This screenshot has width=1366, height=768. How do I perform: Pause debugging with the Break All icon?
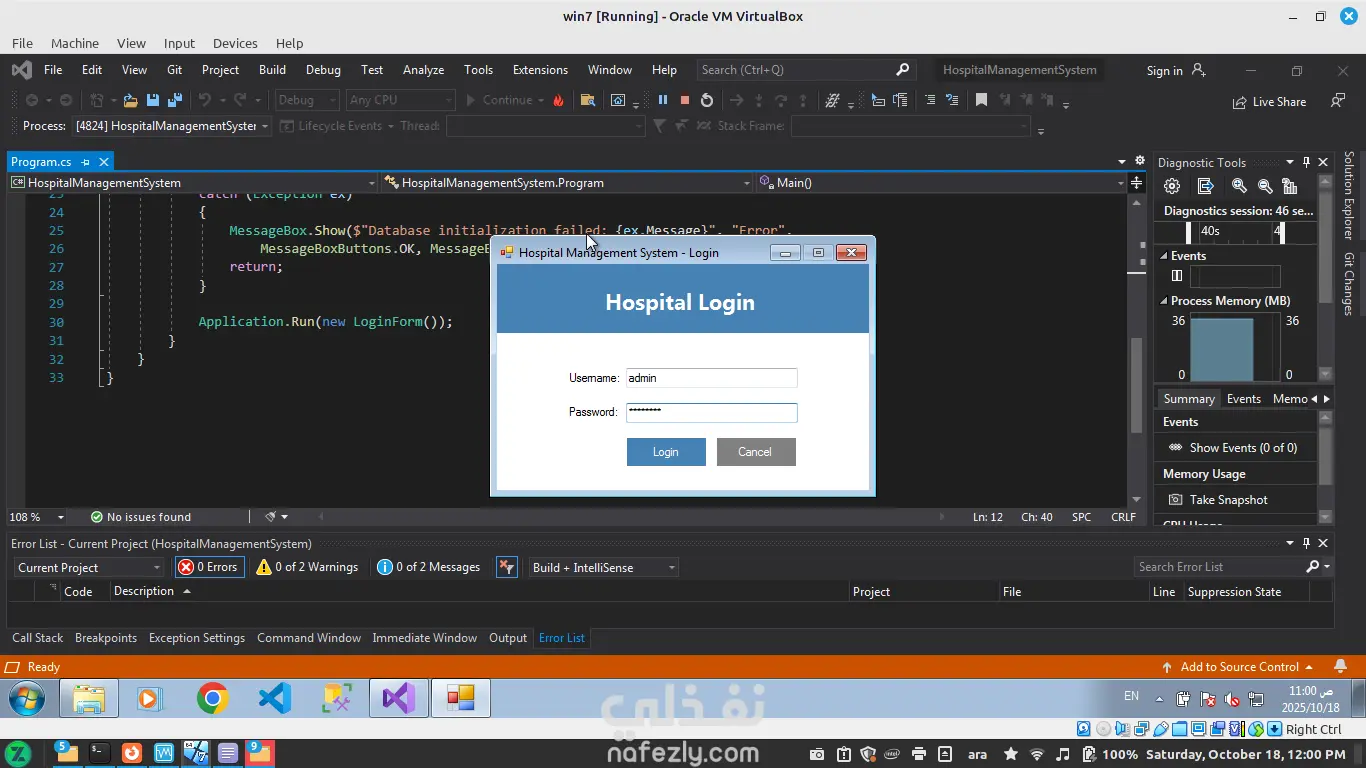point(662,100)
